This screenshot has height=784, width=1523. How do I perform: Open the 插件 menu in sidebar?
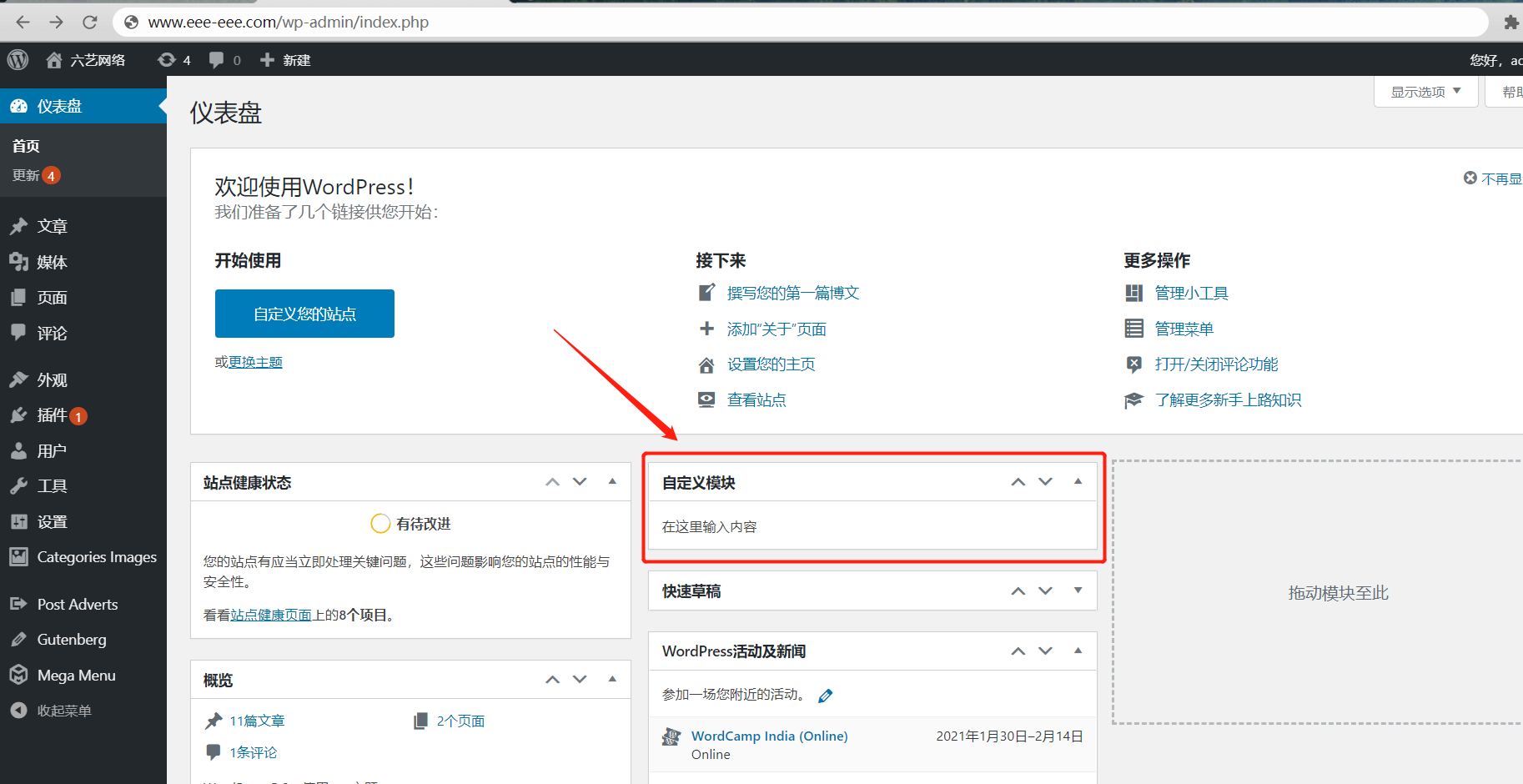point(52,415)
